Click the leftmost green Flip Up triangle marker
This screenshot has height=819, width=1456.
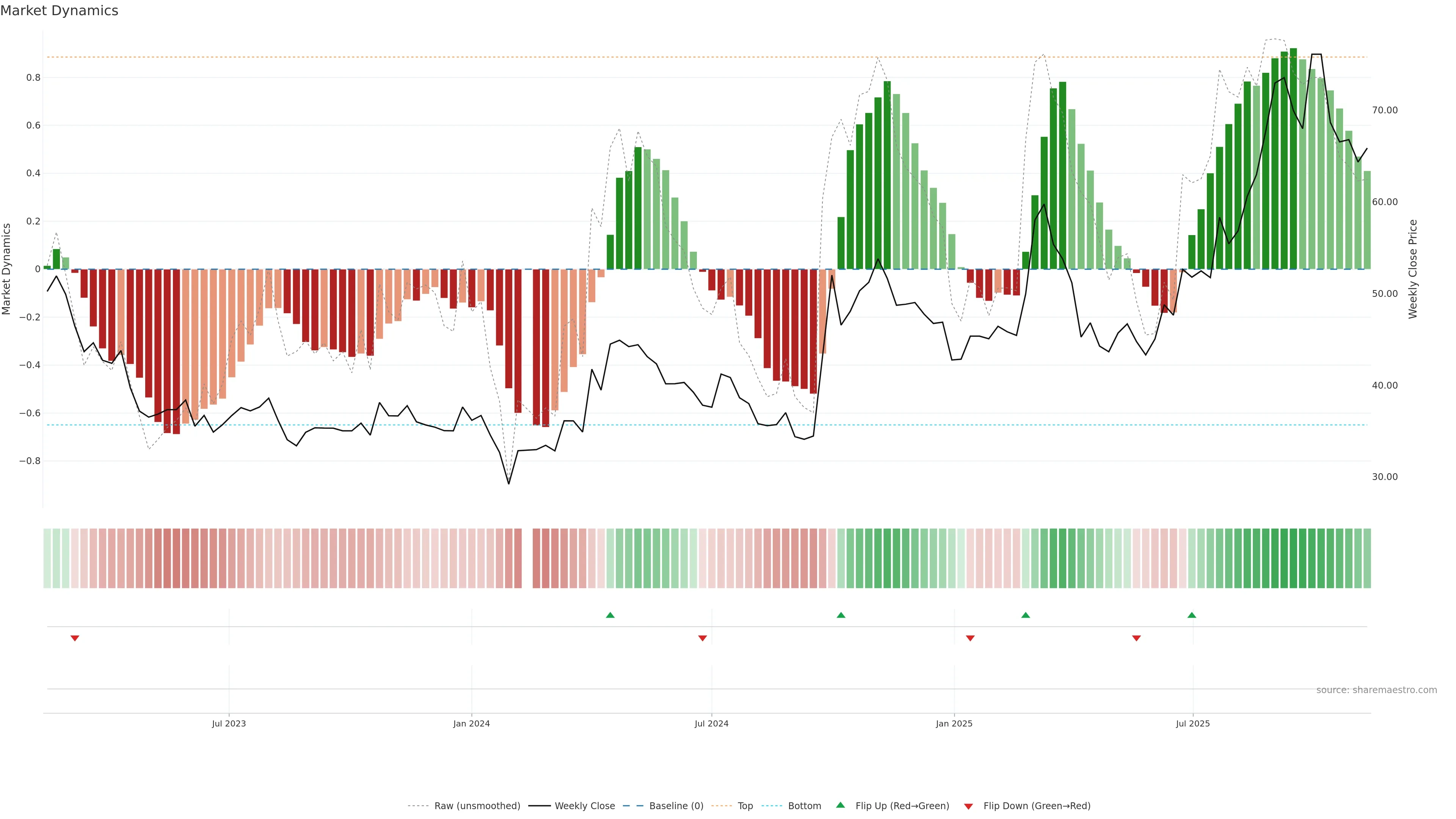coord(610,615)
